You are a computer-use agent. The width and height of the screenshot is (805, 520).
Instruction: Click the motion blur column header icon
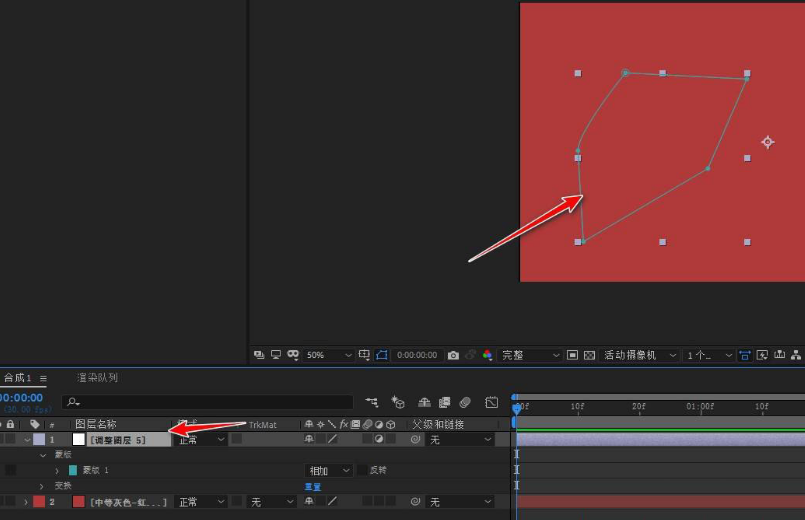(367, 425)
